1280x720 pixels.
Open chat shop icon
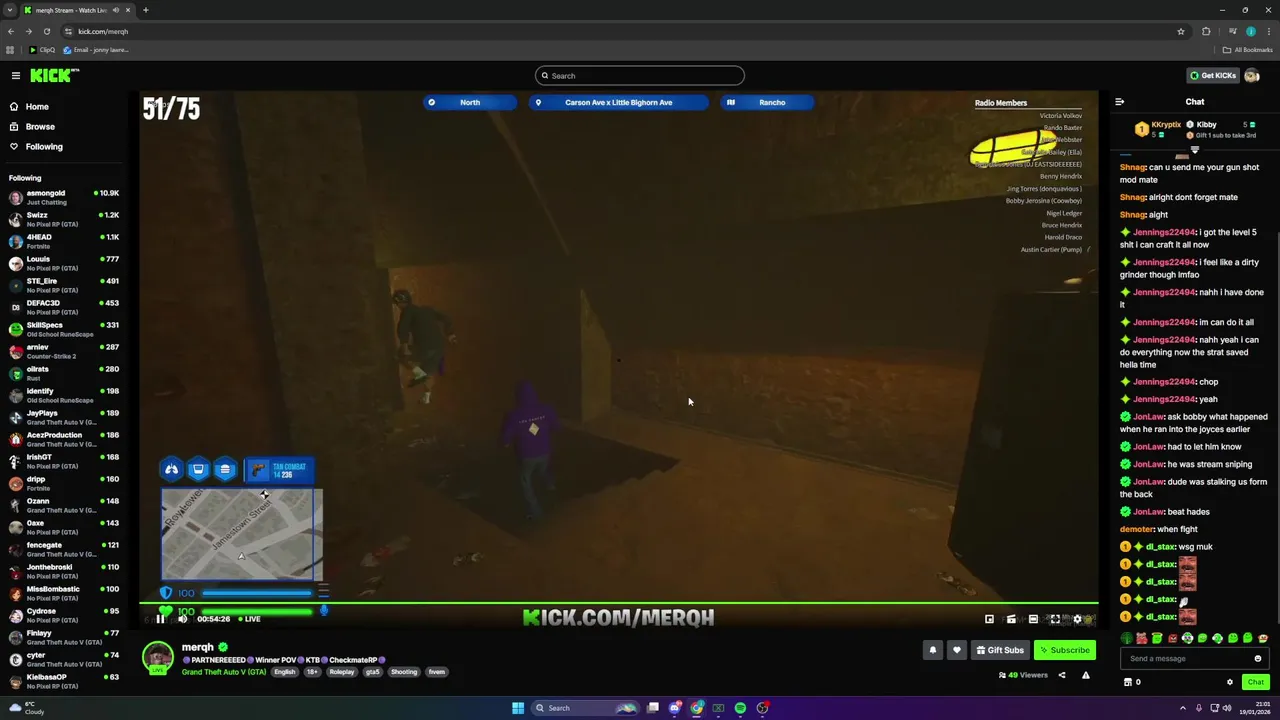point(1128,682)
